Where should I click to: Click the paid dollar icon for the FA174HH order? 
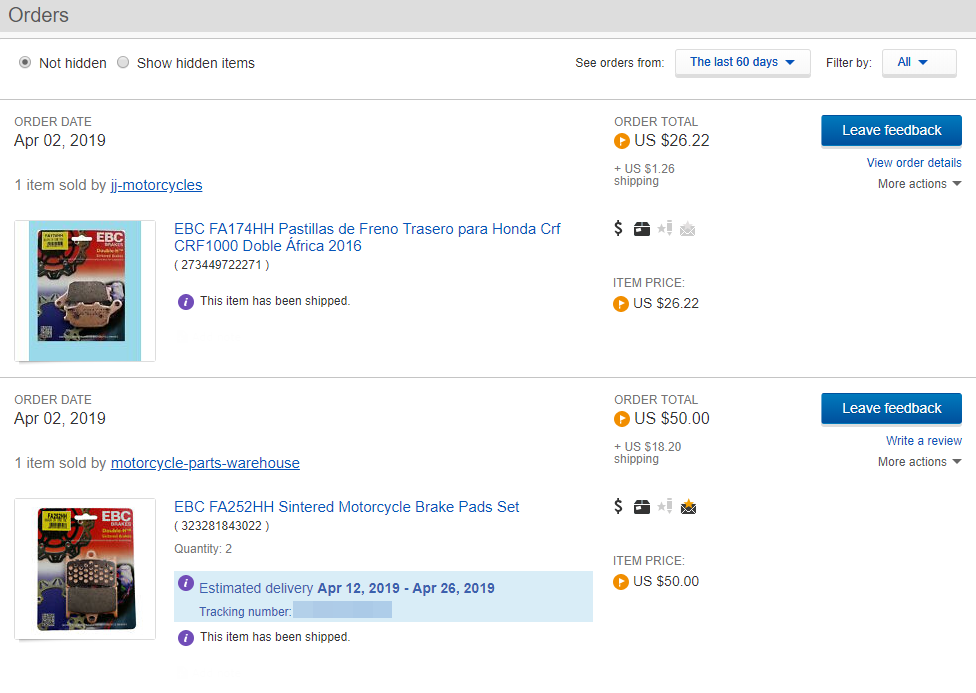coord(619,229)
